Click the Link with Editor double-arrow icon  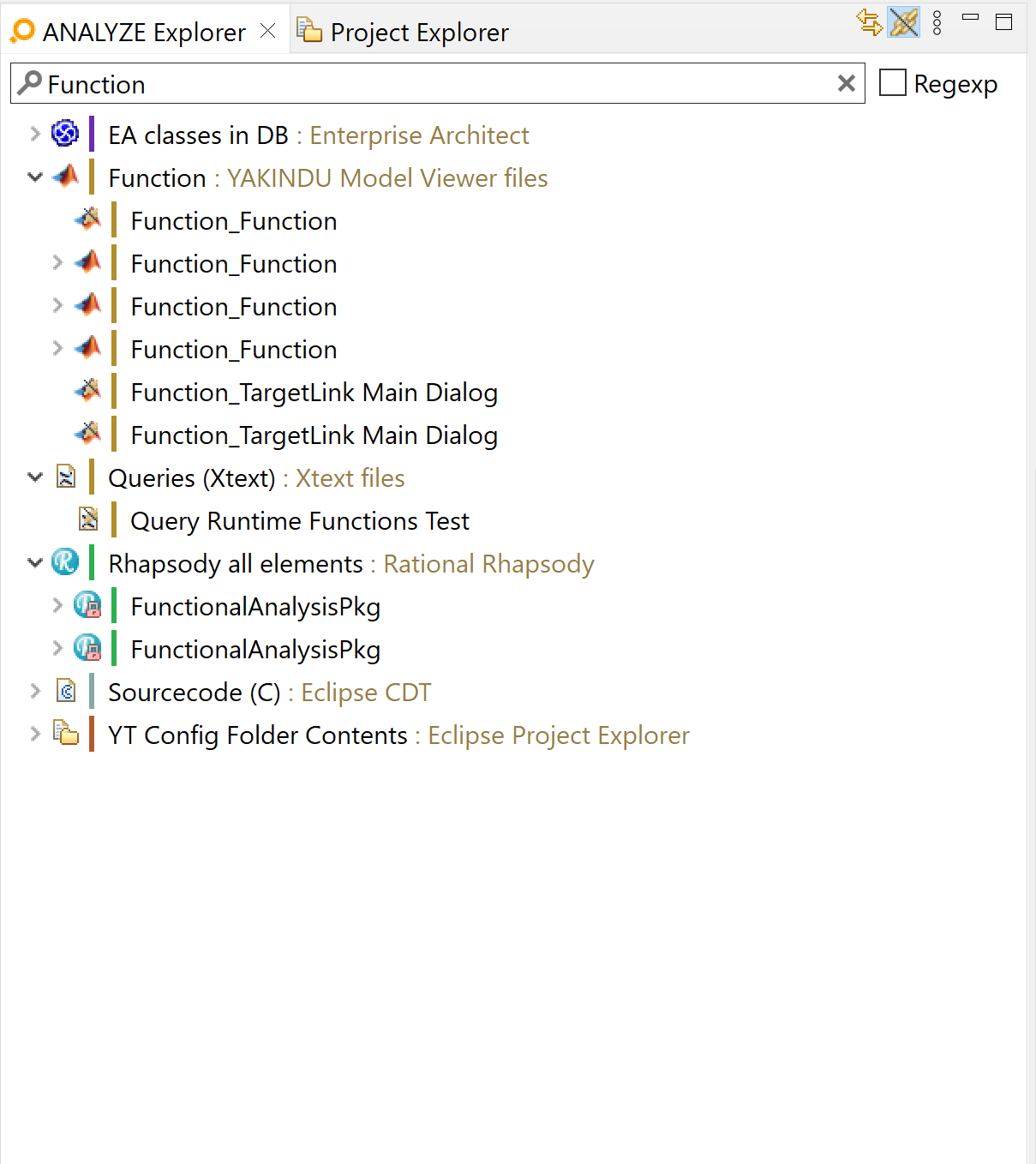click(x=870, y=22)
